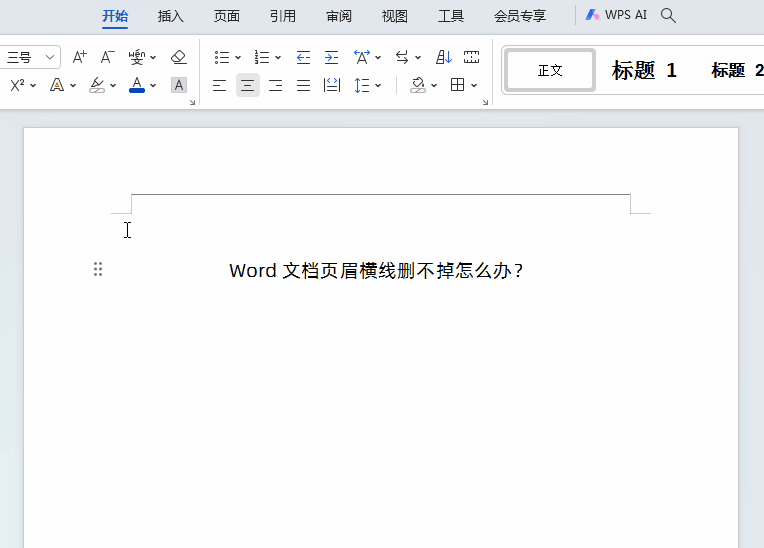Expand the text direction dropdown arrow
The height and width of the screenshot is (548, 764).
tap(418, 57)
